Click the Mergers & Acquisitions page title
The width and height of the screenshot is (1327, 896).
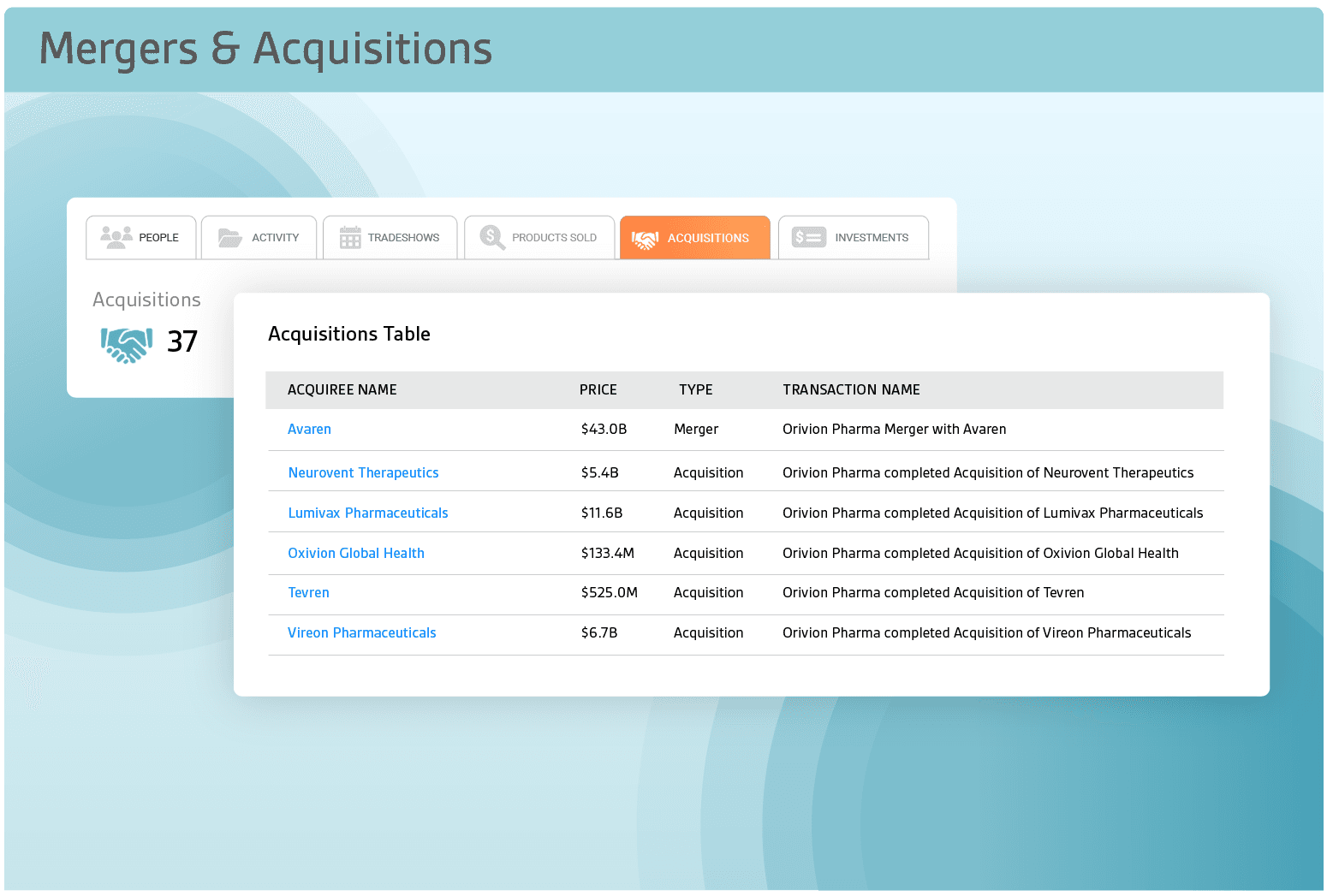tap(266, 50)
